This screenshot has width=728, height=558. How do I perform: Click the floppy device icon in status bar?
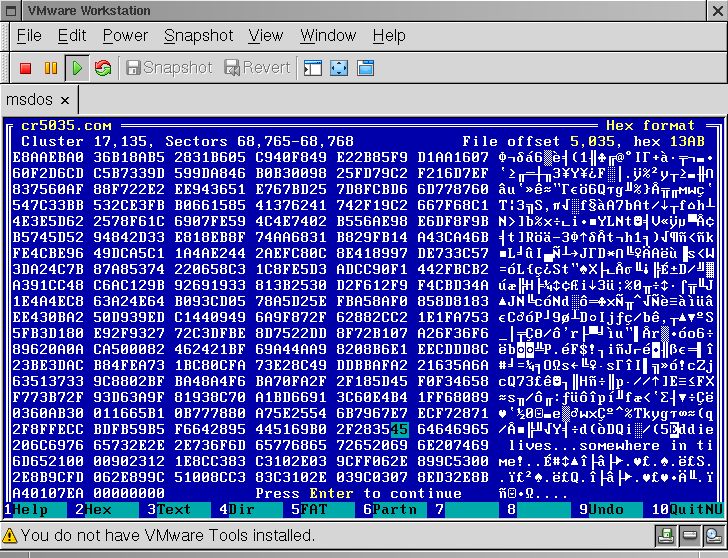point(666,536)
